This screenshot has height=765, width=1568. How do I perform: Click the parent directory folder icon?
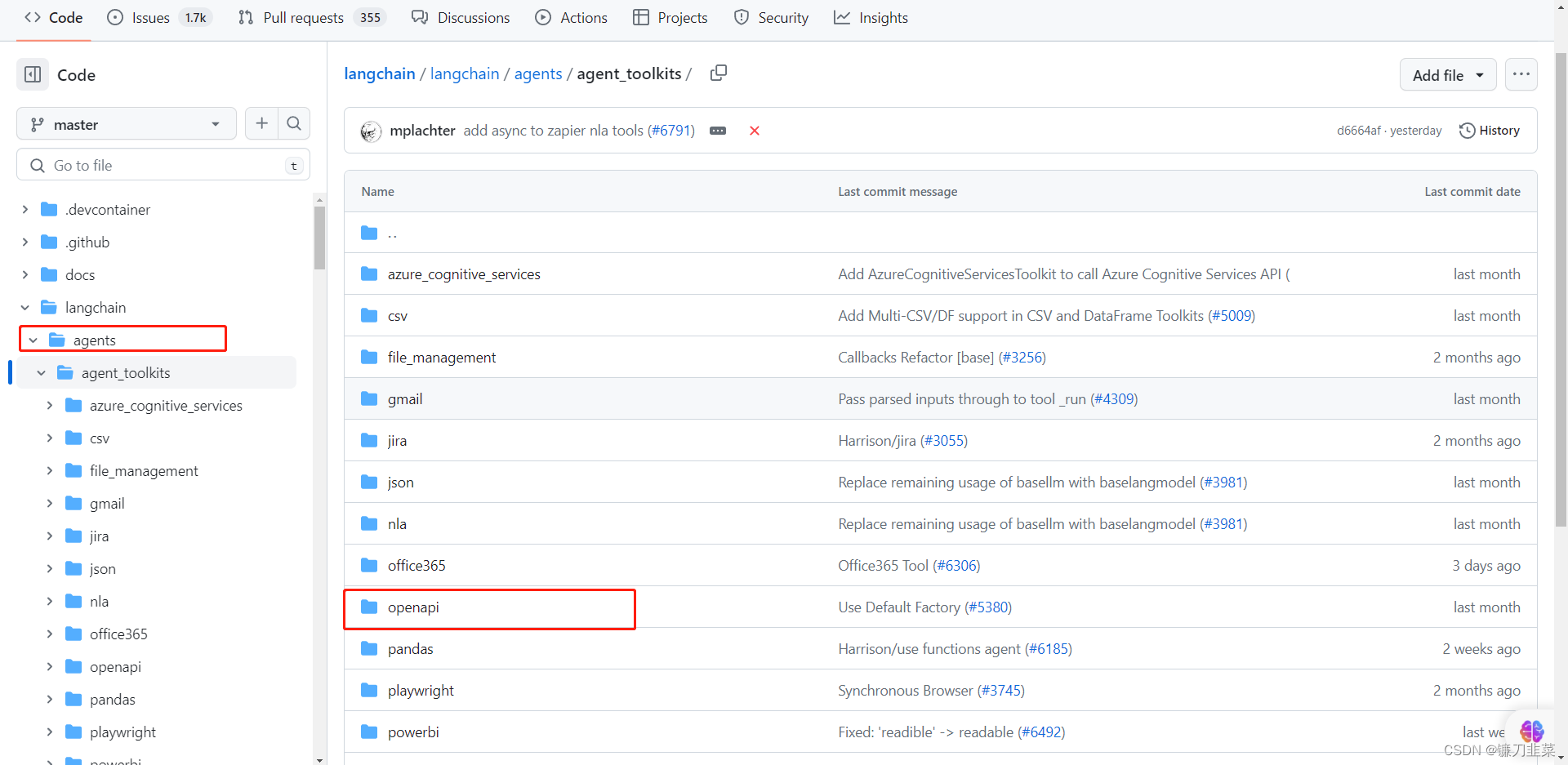click(369, 233)
